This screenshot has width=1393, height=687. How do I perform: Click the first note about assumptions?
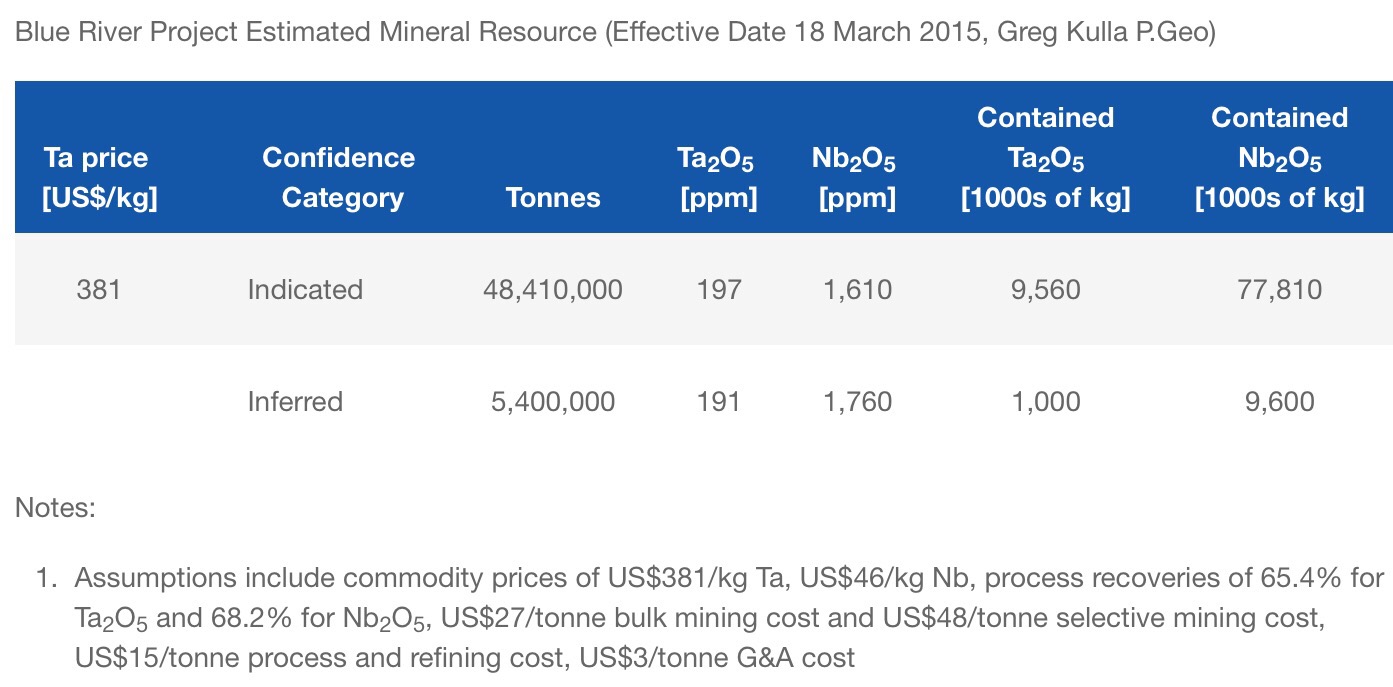coord(700,617)
